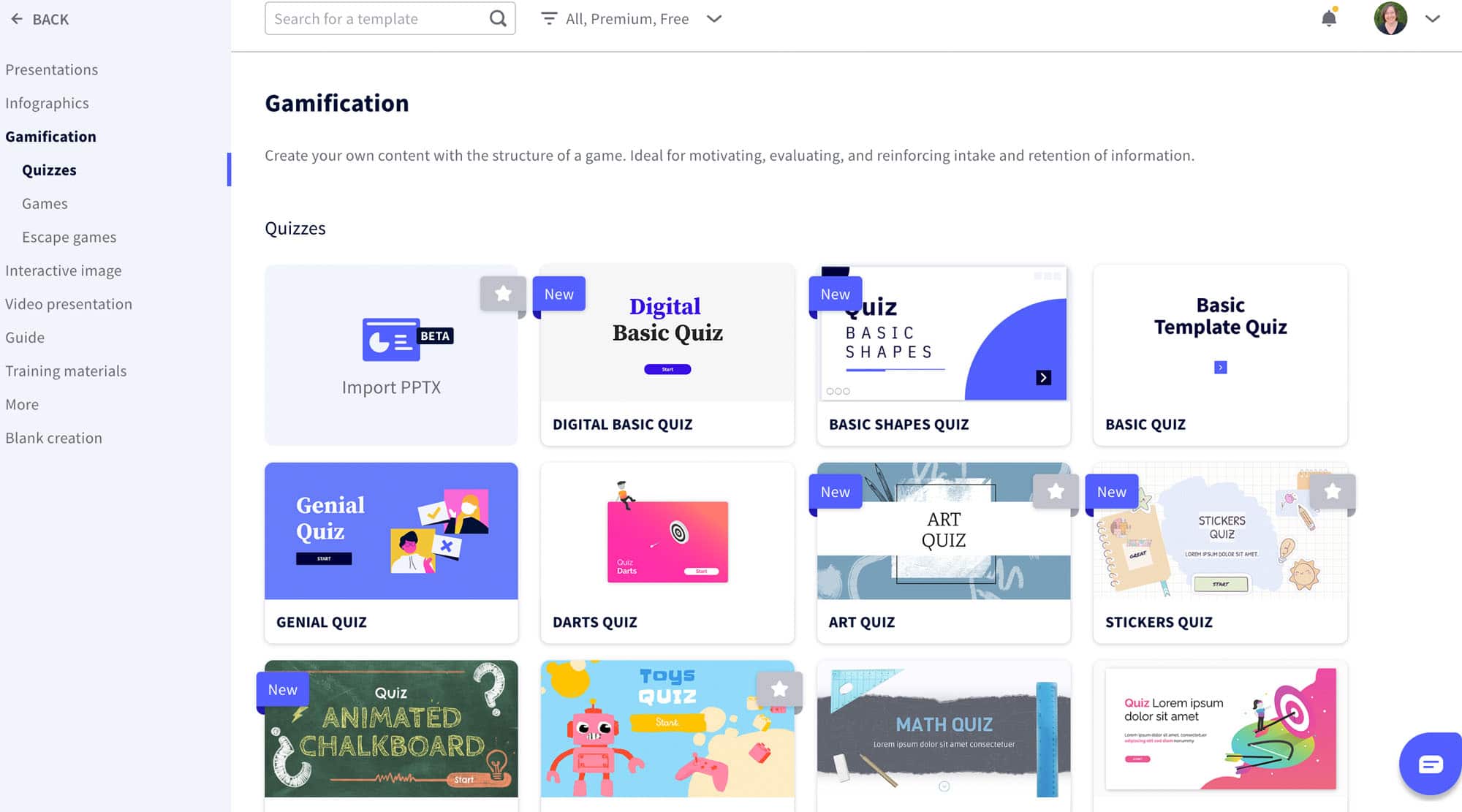Screen dimensions: 1462x812
Task: Favorite the Stickers Quiz star
Action: coord(1333,492)
